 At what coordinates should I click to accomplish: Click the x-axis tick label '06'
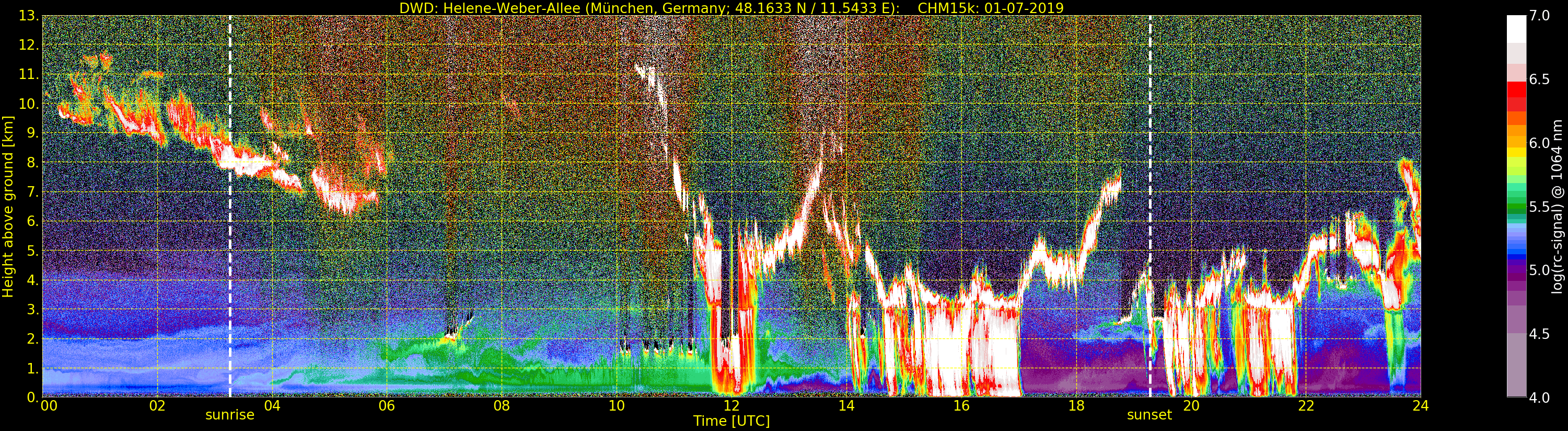(387, 405)
